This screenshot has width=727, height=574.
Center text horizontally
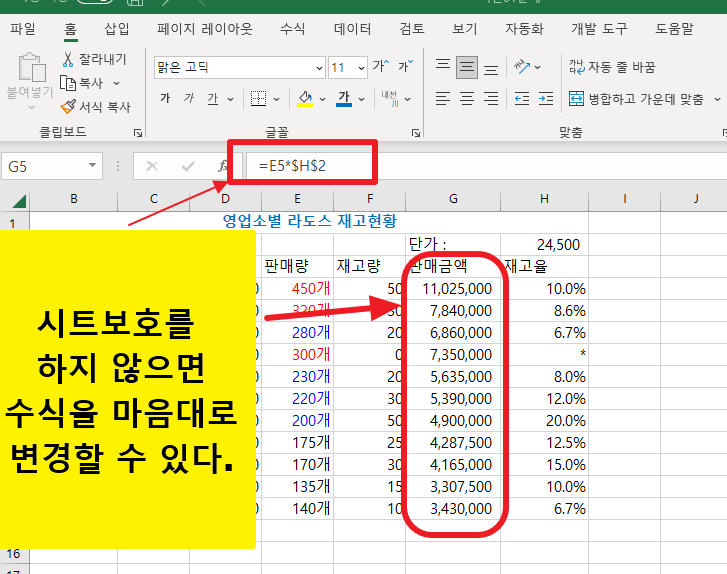(x=467, y=99)
